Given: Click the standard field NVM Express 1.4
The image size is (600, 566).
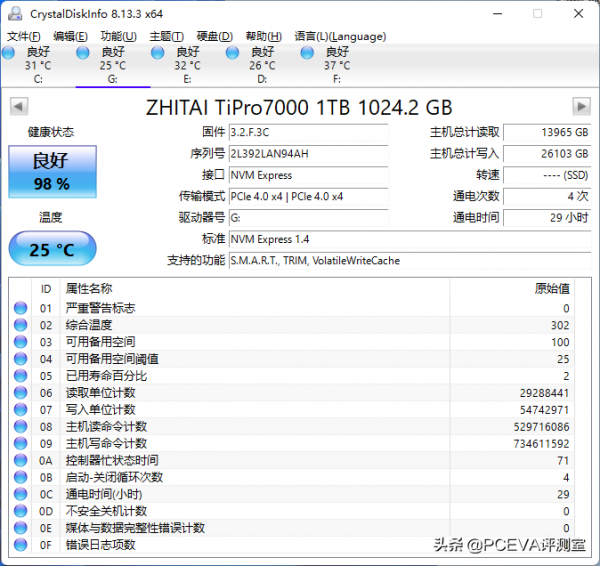Looking at the screenshot, I should (410, 240).
